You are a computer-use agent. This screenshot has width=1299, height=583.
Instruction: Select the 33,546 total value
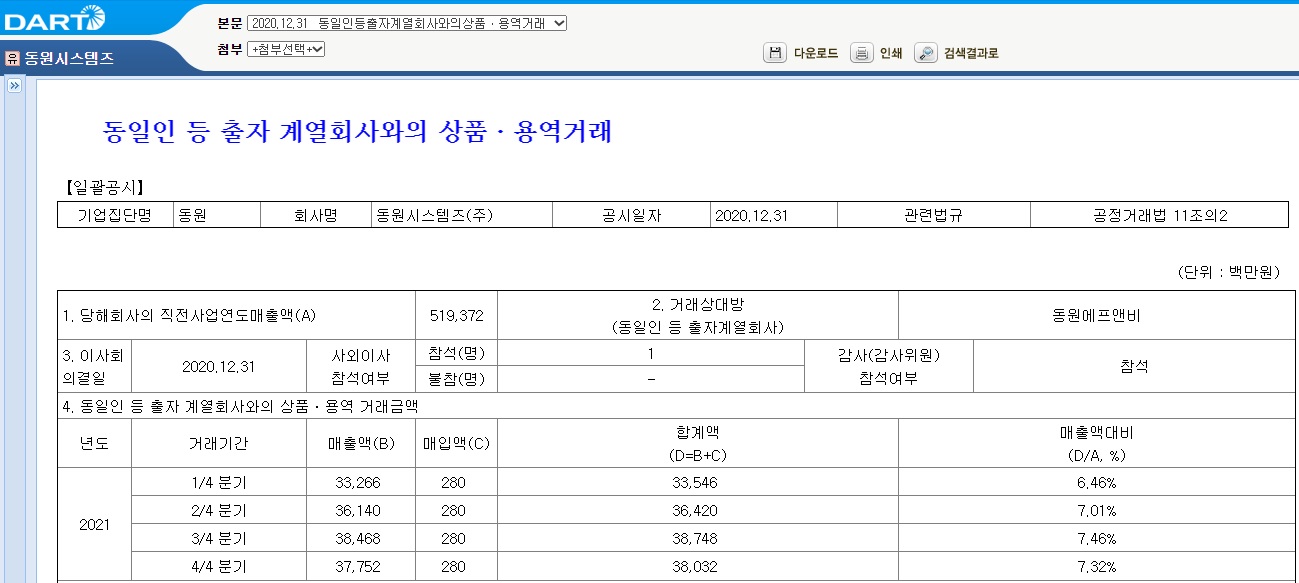coord(698,482)
